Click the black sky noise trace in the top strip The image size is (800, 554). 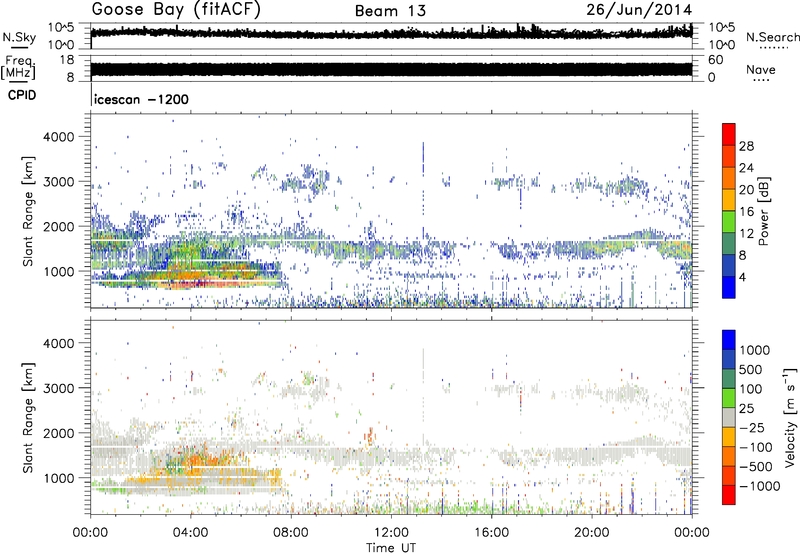(x=391, y=33)
